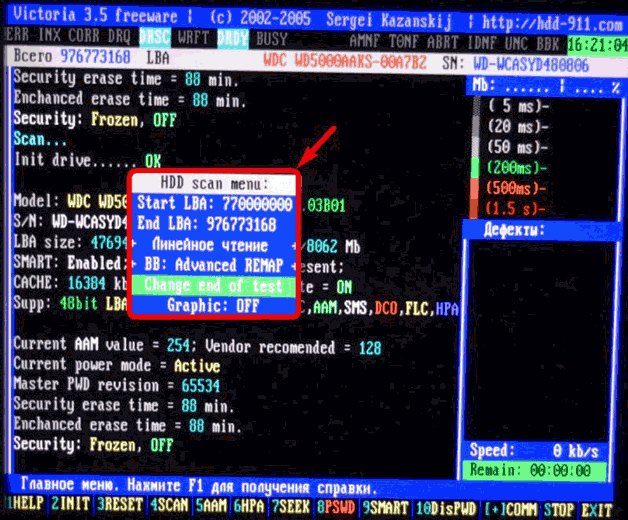The height and width of the screenshot is (520, 628).
Task: Click the ABRT error flag
Action: pyautogui.click(x=442, y=42)
